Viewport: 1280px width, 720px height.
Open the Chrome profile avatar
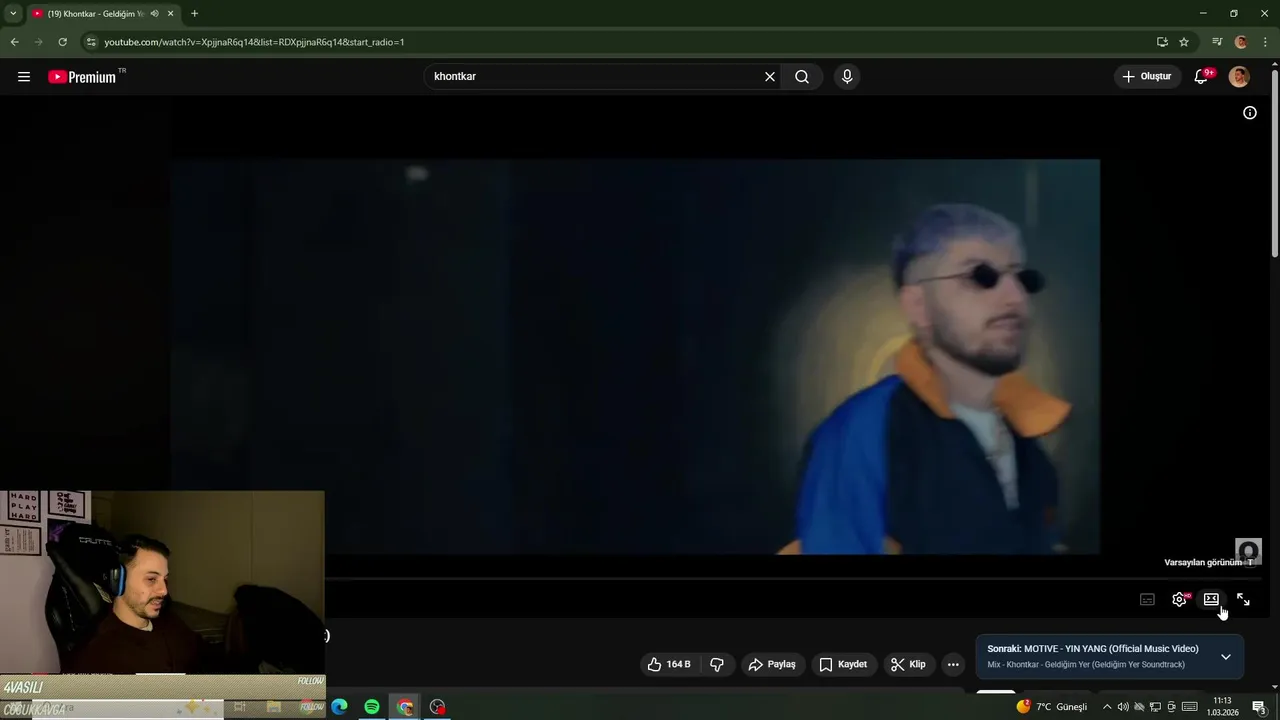pyautogui.click(x=1241, y=42)
